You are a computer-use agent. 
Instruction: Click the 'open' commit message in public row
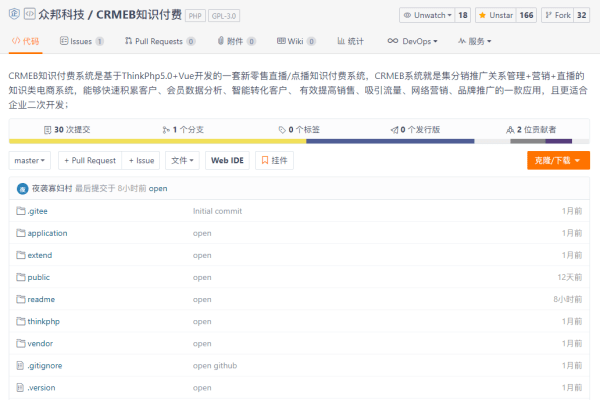pyautogui.click(x=202, y=277)
